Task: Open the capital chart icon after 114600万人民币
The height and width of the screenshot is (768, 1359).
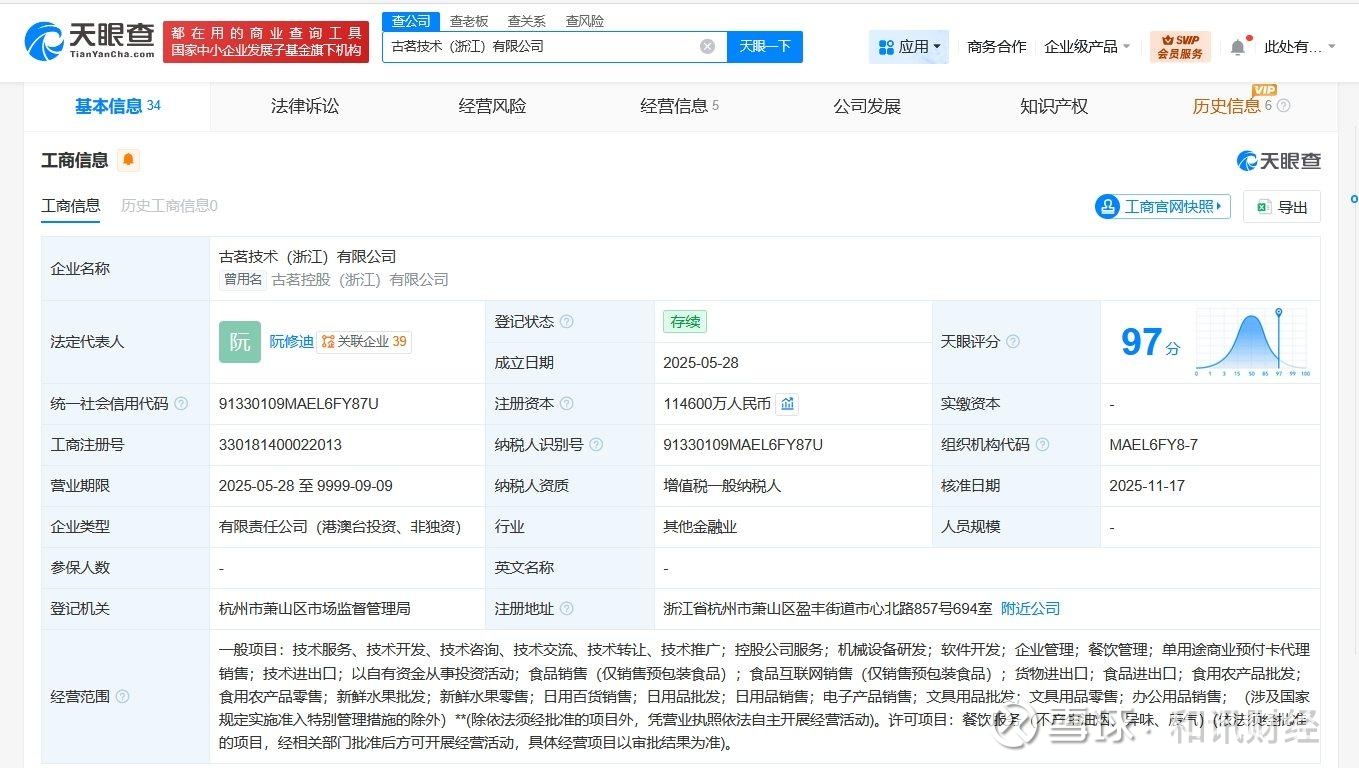Action: coord(788,404)
